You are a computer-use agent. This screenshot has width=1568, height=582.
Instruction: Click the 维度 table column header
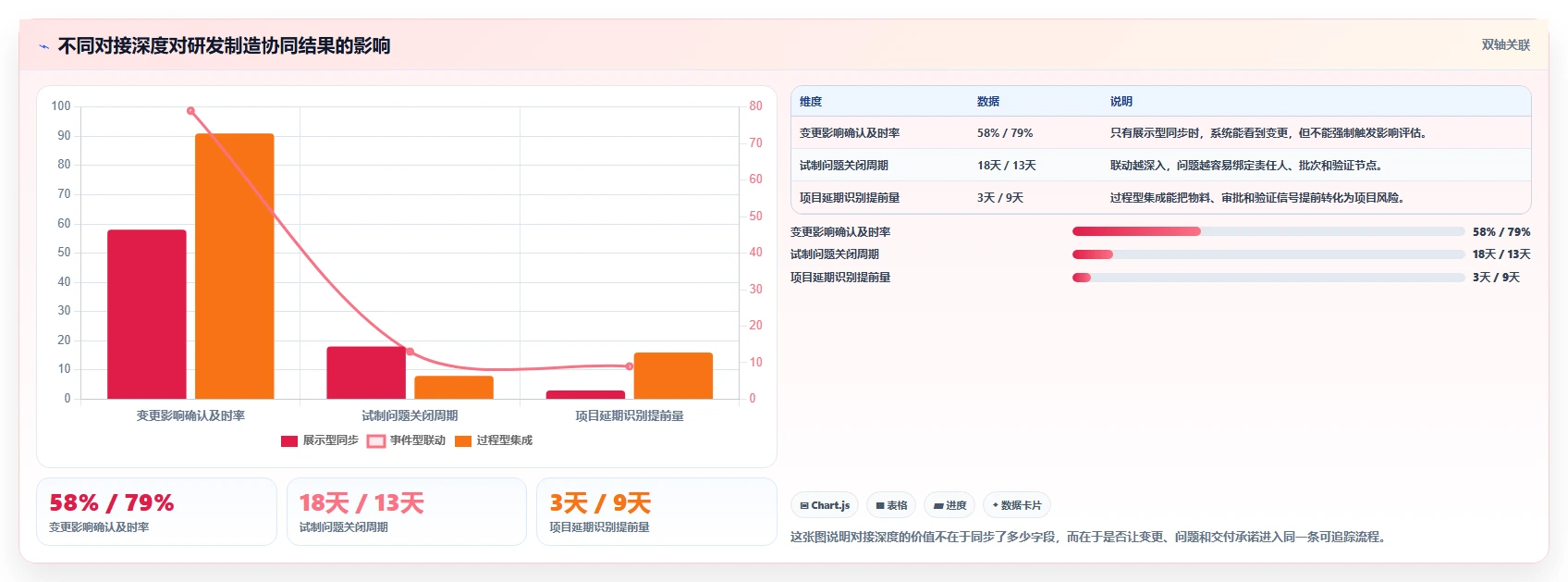pos(811,102)
